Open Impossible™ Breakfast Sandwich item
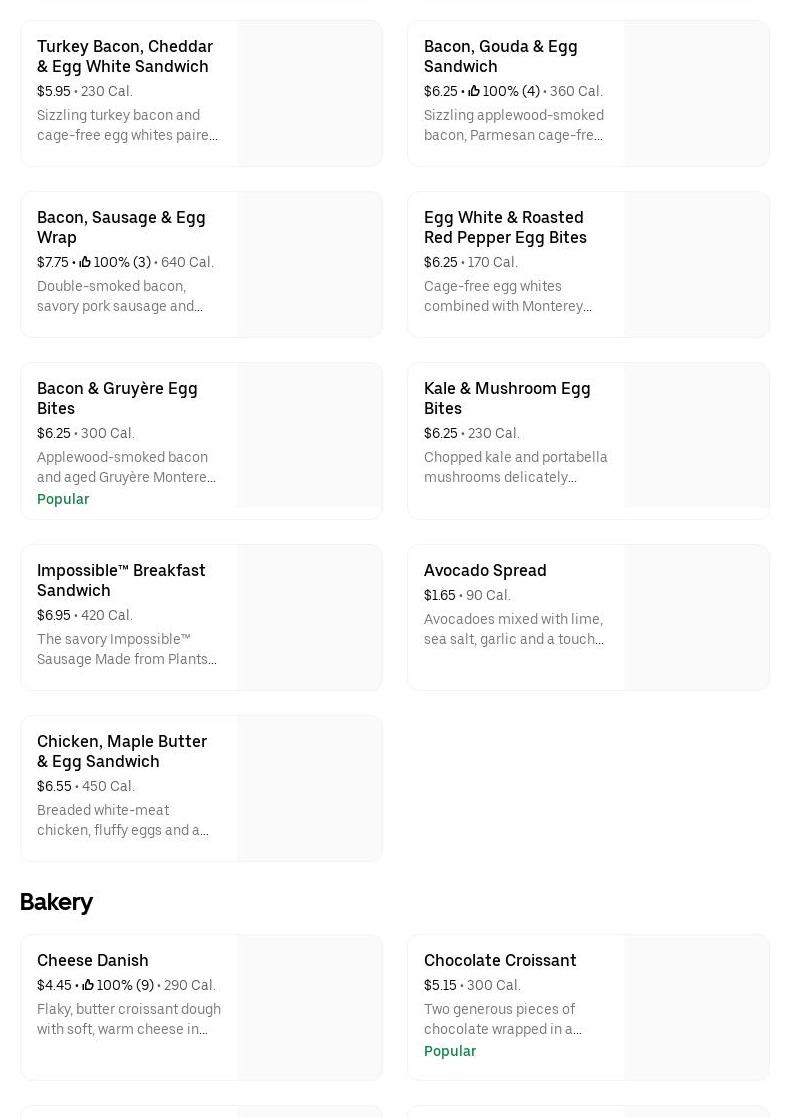804x1118 pixels. click(121, 580)
